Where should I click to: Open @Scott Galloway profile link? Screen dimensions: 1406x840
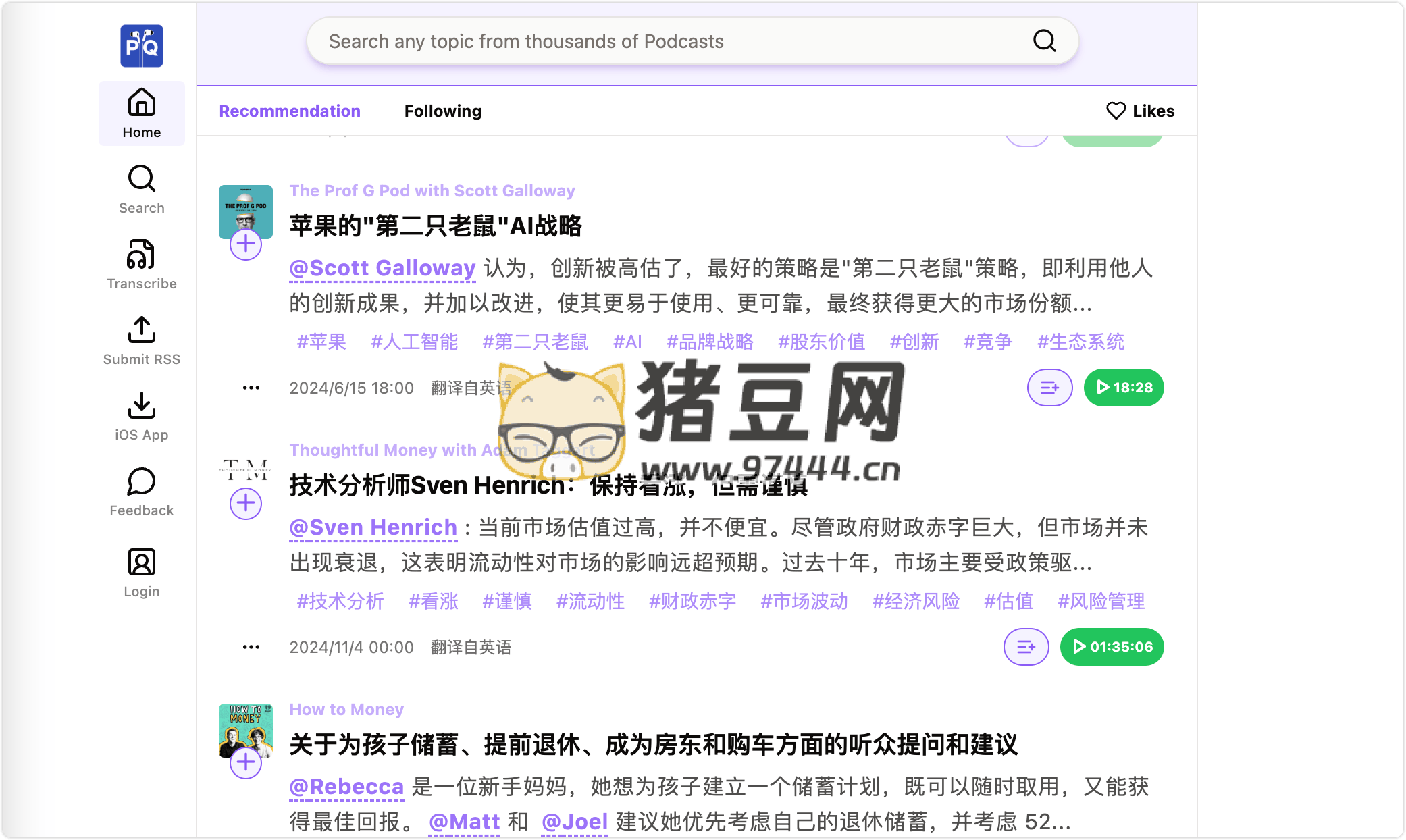[382, 268]
